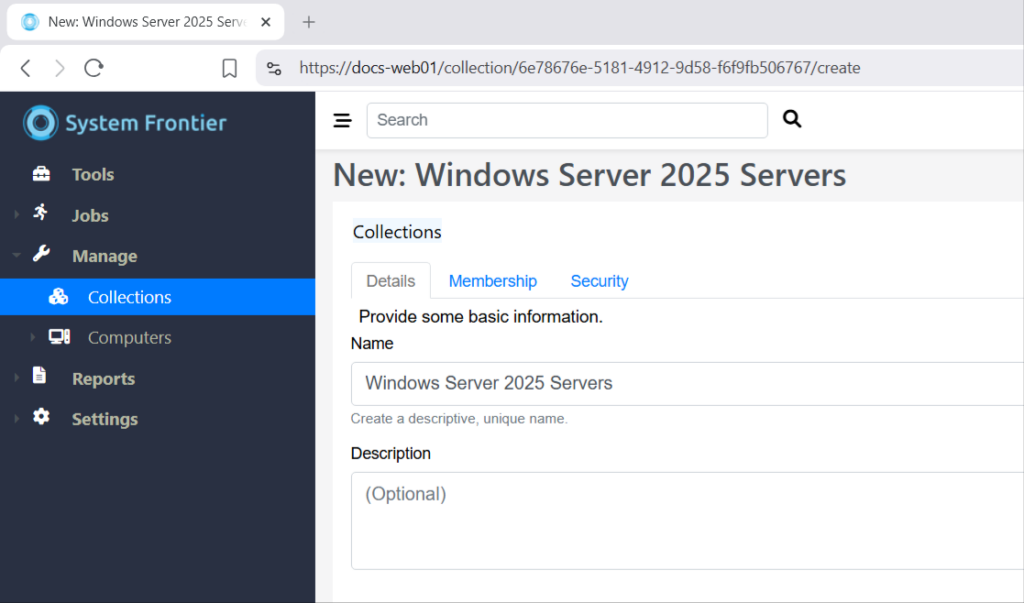Click the Tools toolbox icon
Viewport: 1024px width, 603px height.
click(x=41, y=174)
